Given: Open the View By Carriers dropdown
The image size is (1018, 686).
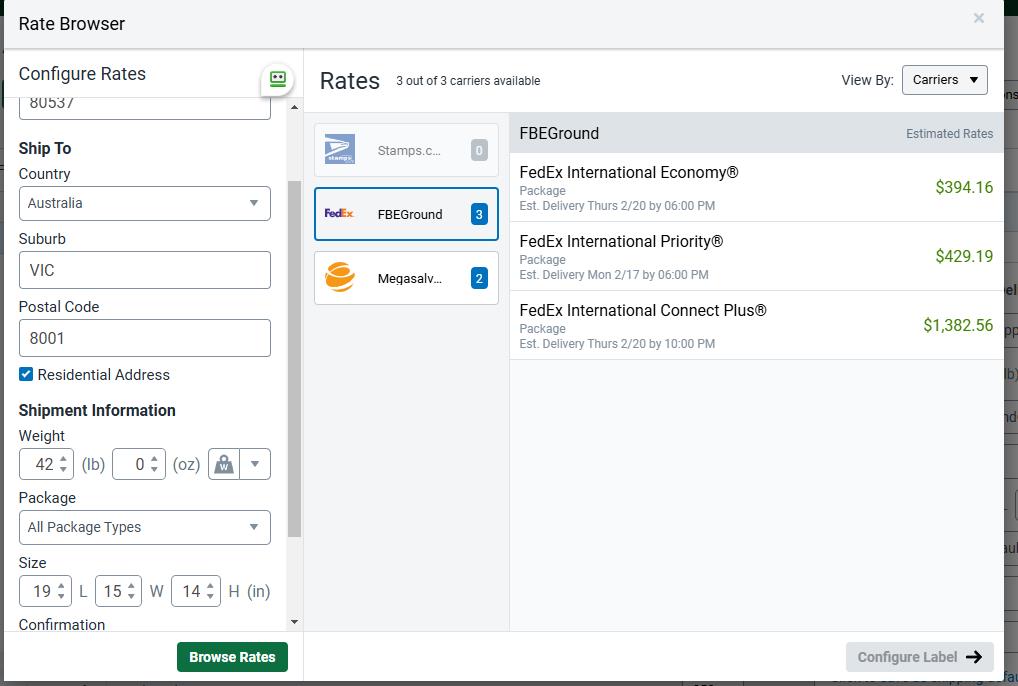Looking at the screenshot, I should (945, 80).
